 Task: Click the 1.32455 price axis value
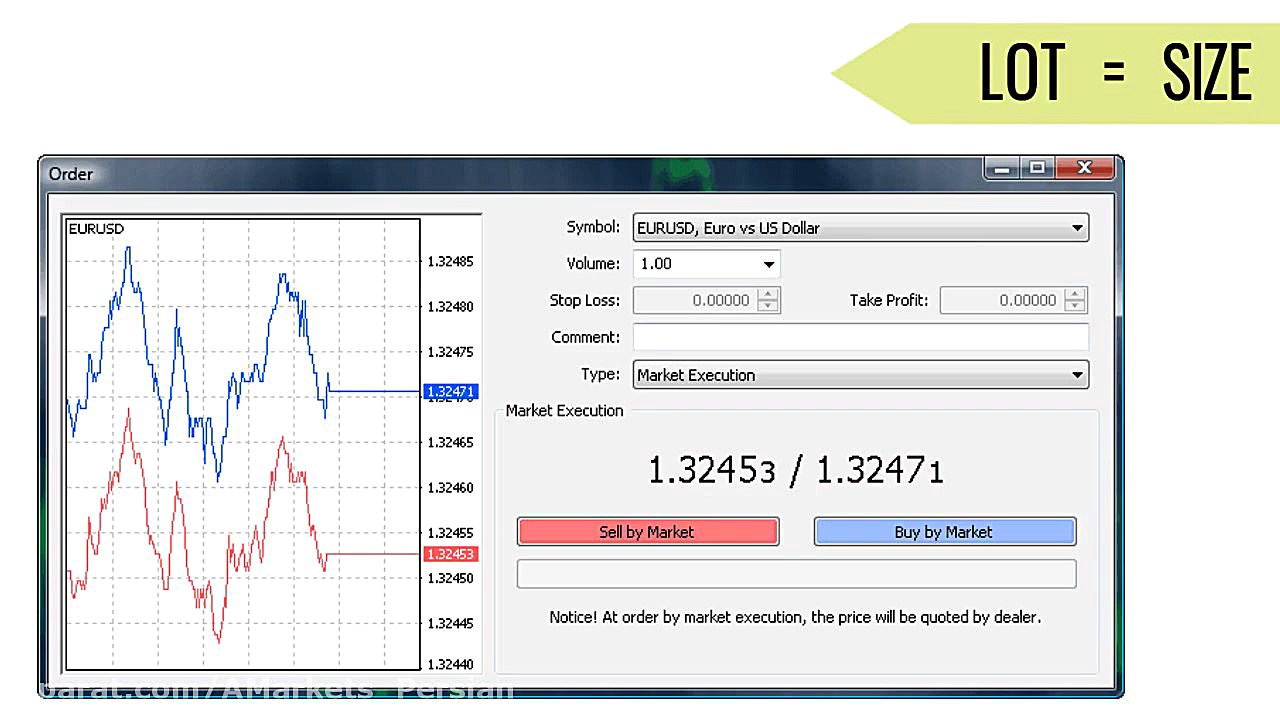(450, 533)
